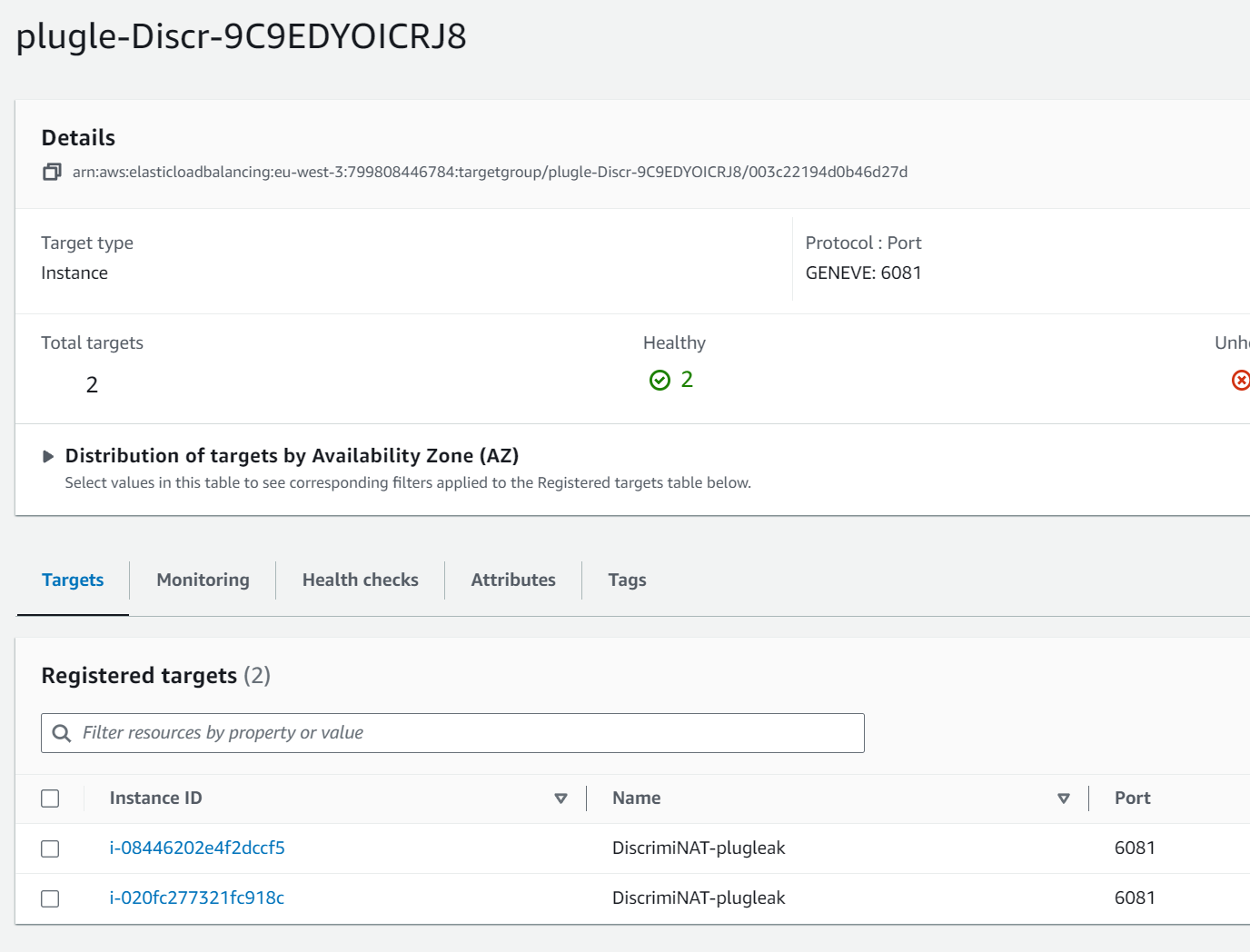
Task: Check the box for instance i-08446202e4f2dccf5
Action: pyautogui.click(x=50, y=848)
